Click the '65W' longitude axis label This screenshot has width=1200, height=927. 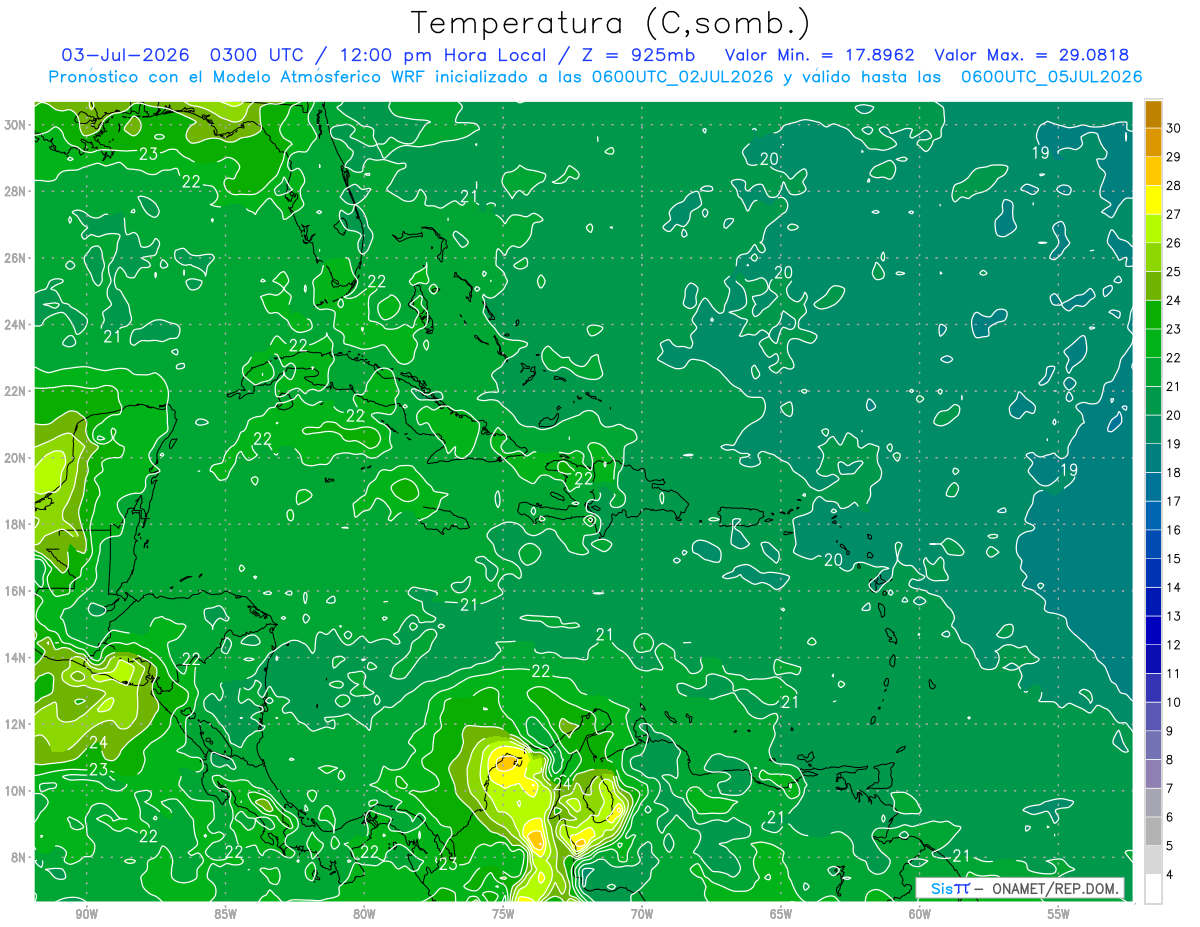pyautogui.click(x=781, y=915)
